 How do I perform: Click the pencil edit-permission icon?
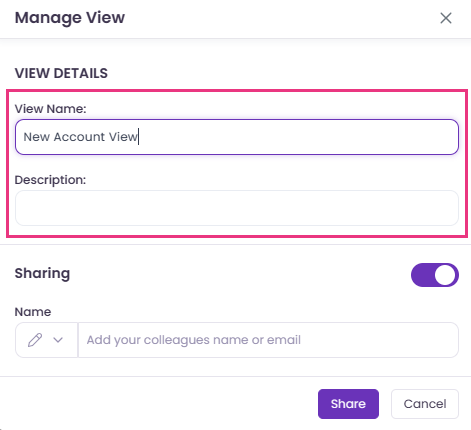(x=35, y=340)
